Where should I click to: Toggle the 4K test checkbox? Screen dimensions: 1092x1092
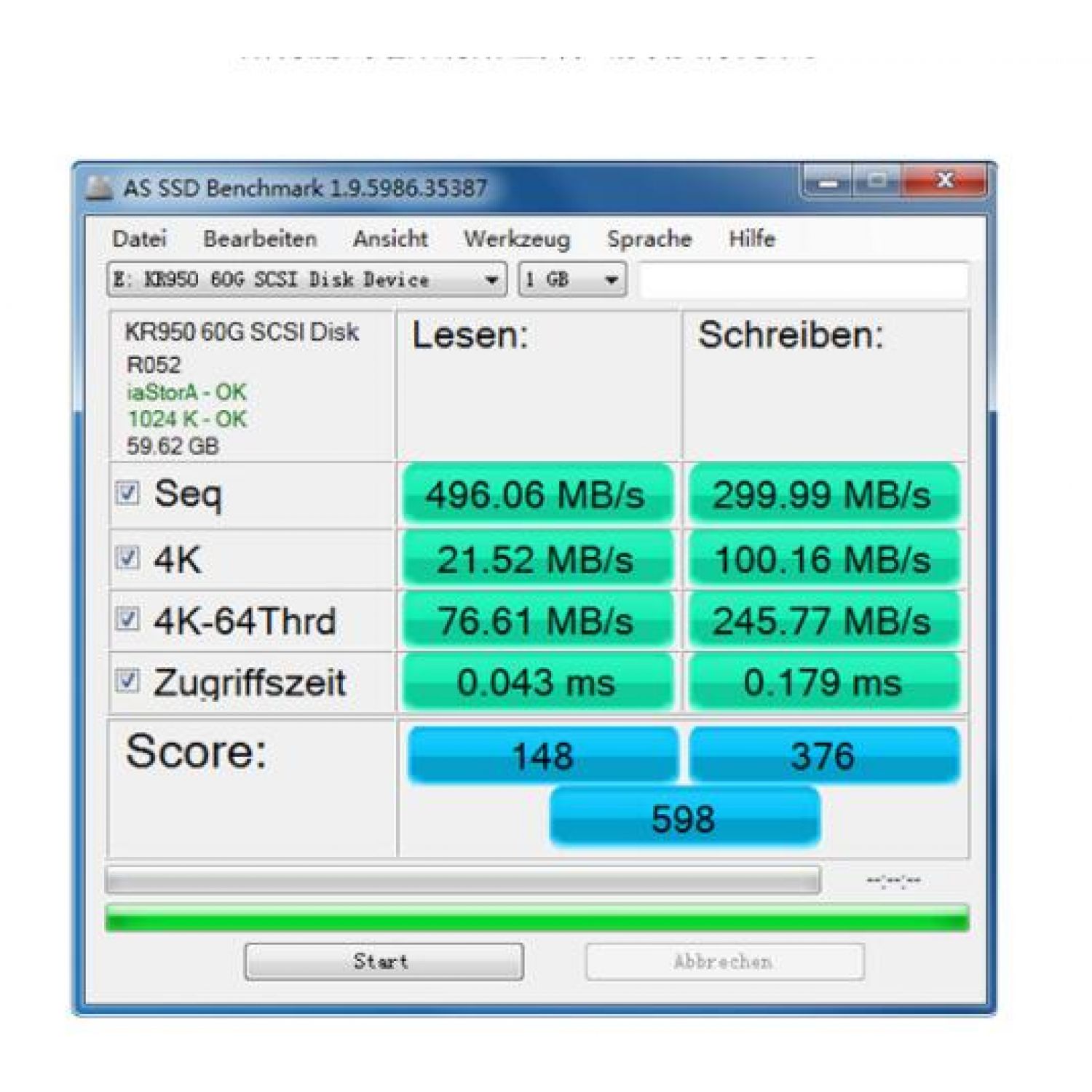(127, 558)
